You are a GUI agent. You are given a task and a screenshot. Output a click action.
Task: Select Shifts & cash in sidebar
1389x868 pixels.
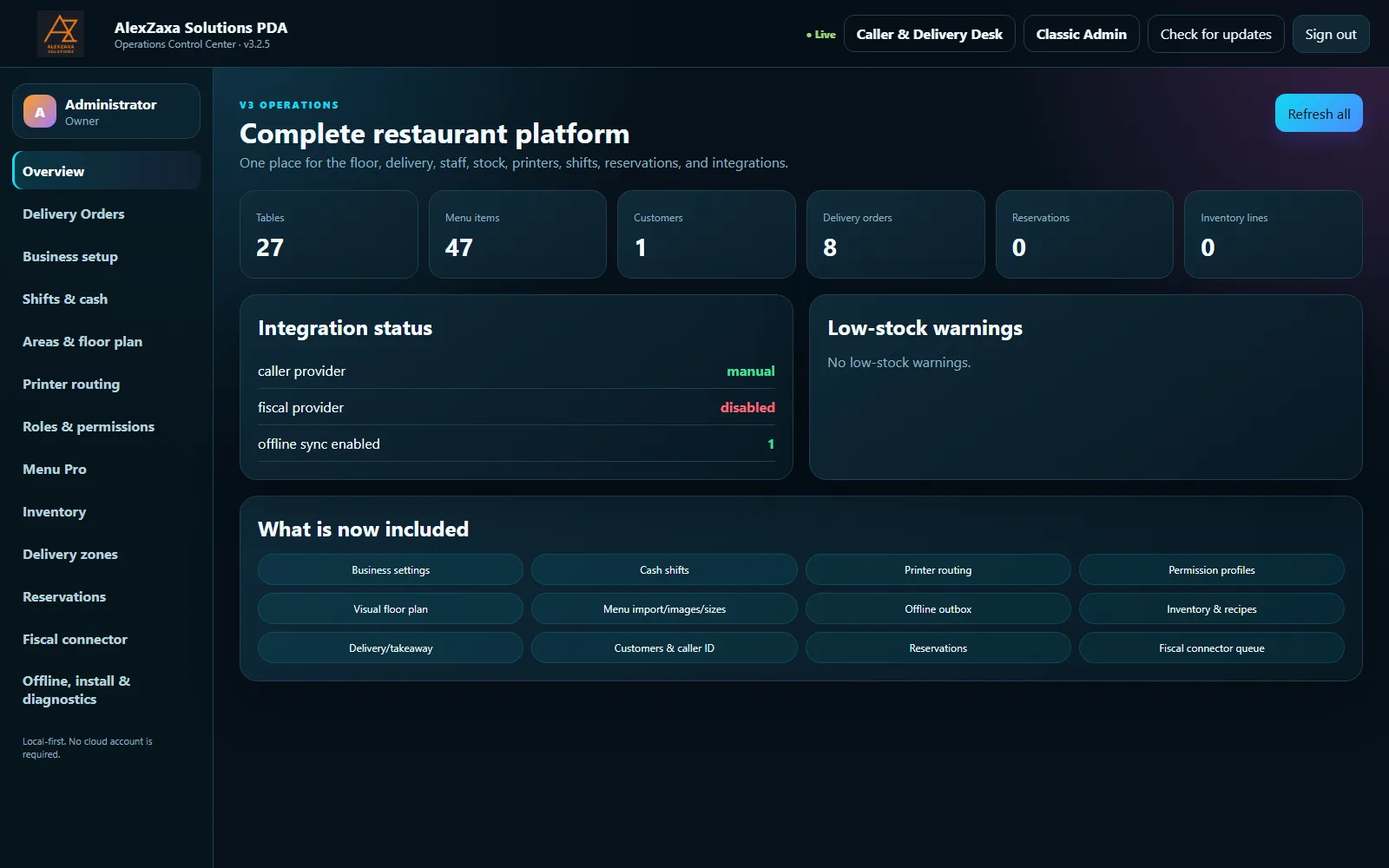(x=107, y=299)
